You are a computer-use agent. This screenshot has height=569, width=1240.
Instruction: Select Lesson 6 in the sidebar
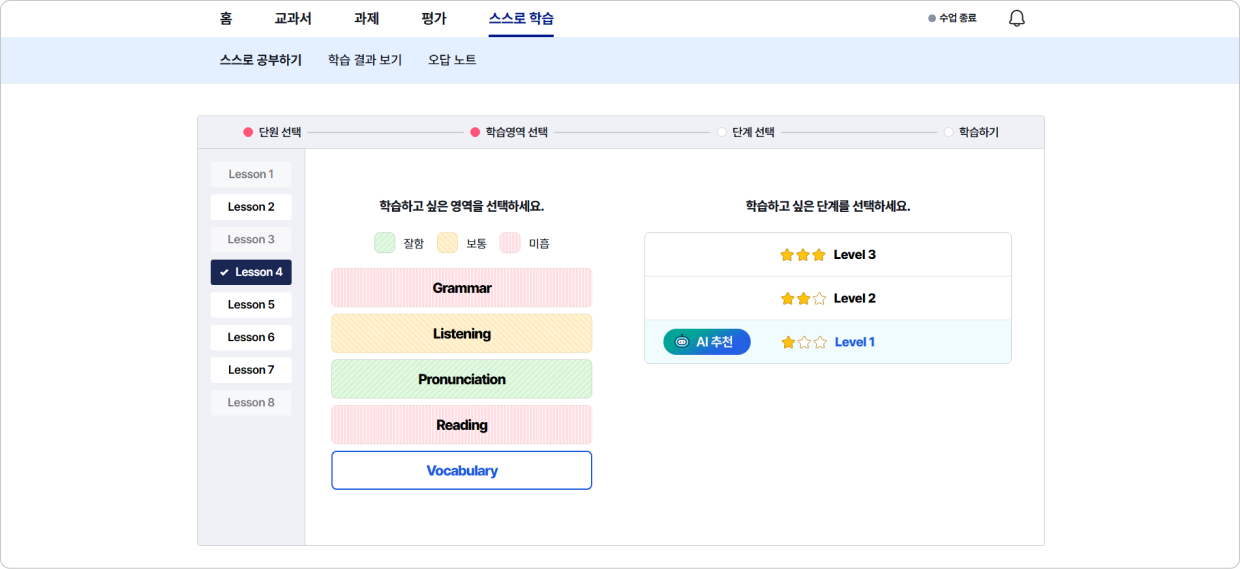pyautogui.click(x=251, y=337)
